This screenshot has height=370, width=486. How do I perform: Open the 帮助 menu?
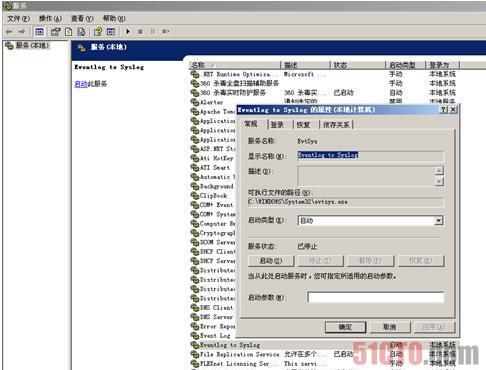(114, 18)
